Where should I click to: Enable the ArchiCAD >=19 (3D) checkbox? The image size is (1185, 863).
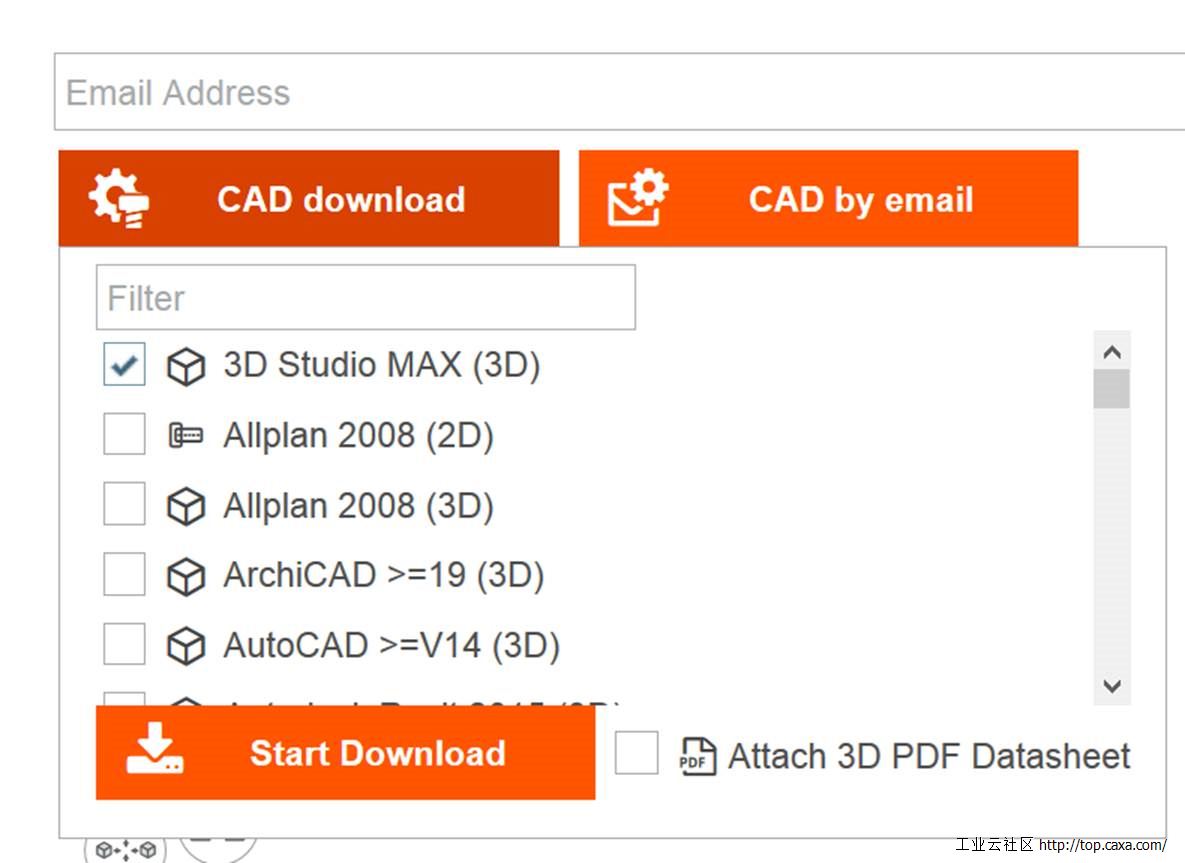124,574
